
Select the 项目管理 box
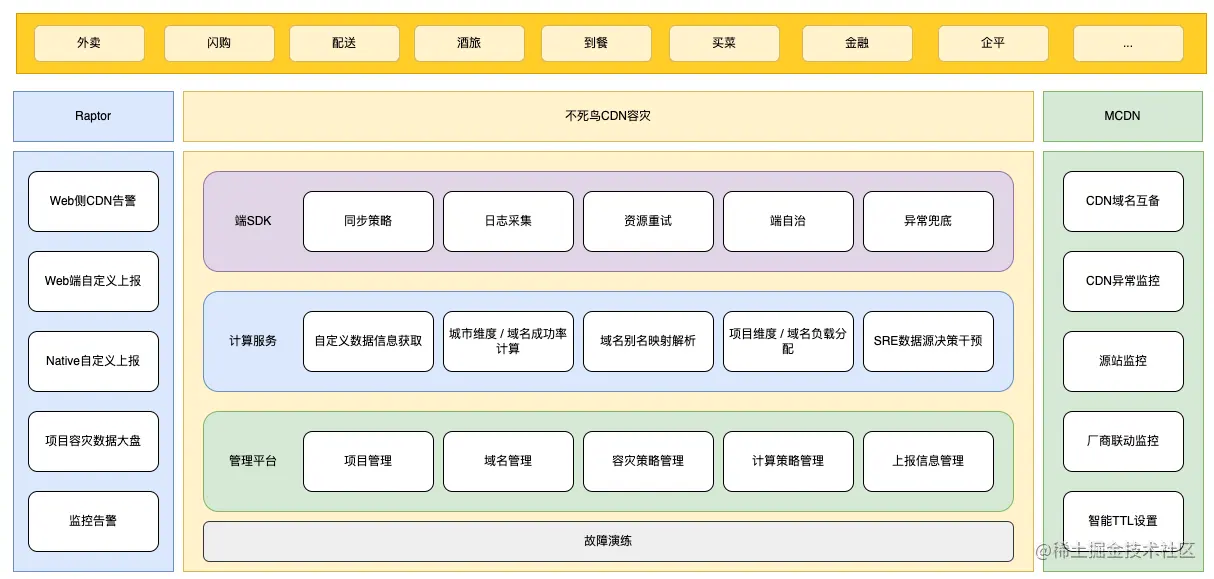(x=368, y=461)
